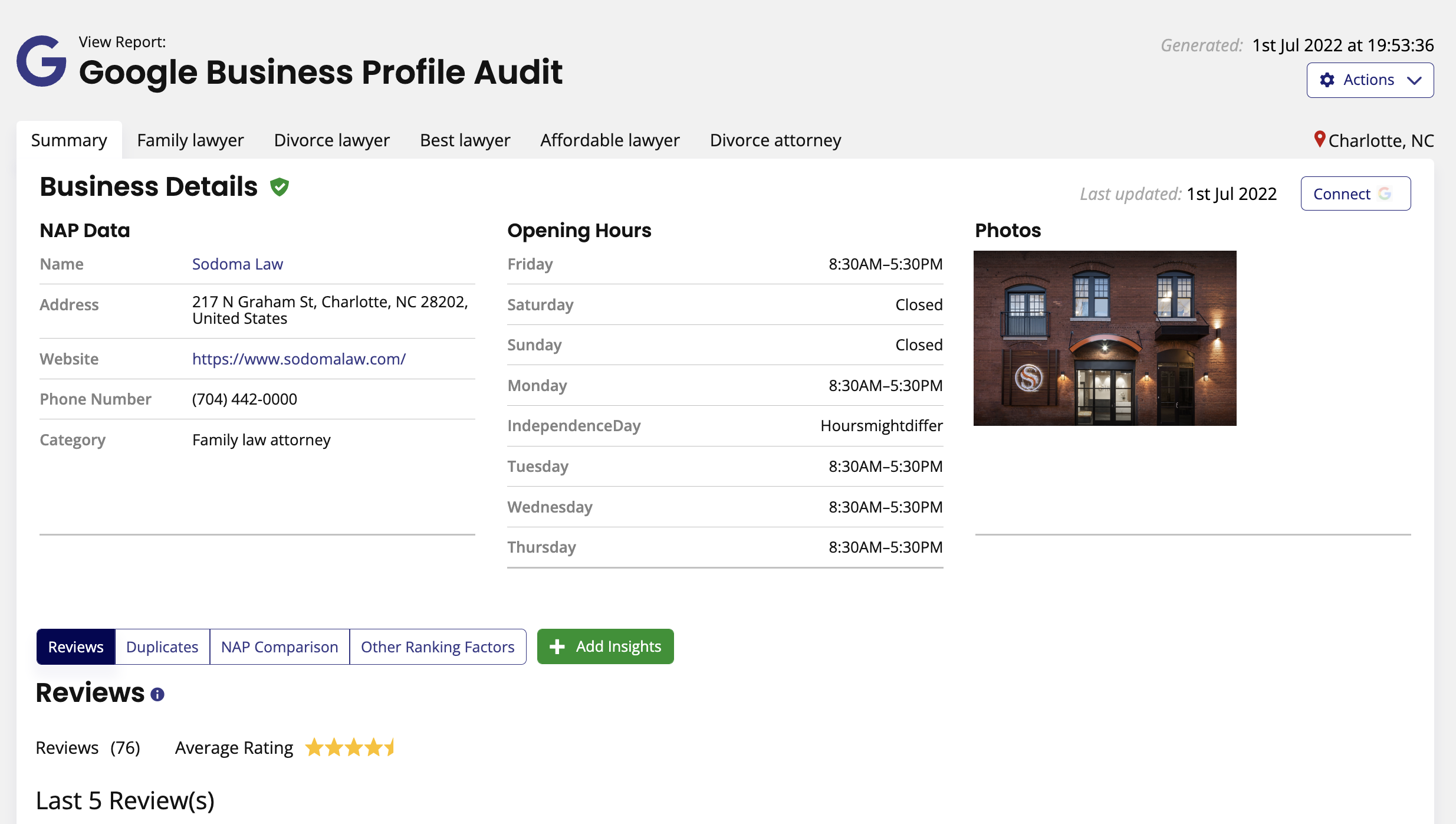This screenshot has width=1456, height=824.
Task: Click the Sunday Closed hours value
Action: (x=919, y=345)
